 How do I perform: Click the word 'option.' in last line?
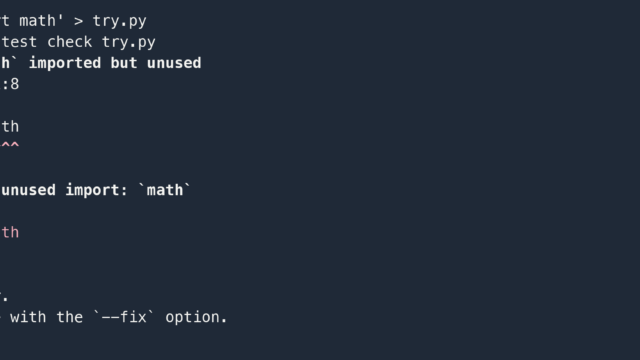click(196, 318)
